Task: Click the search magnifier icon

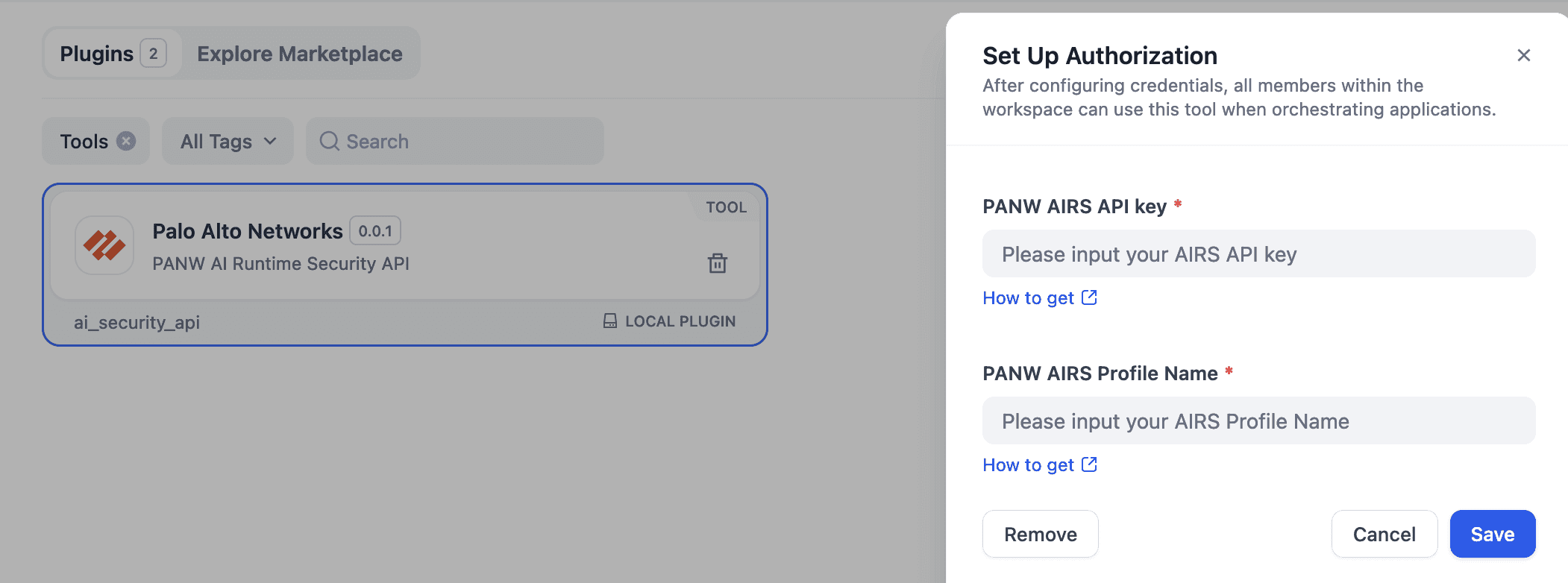Action: (x=329, y=141)
